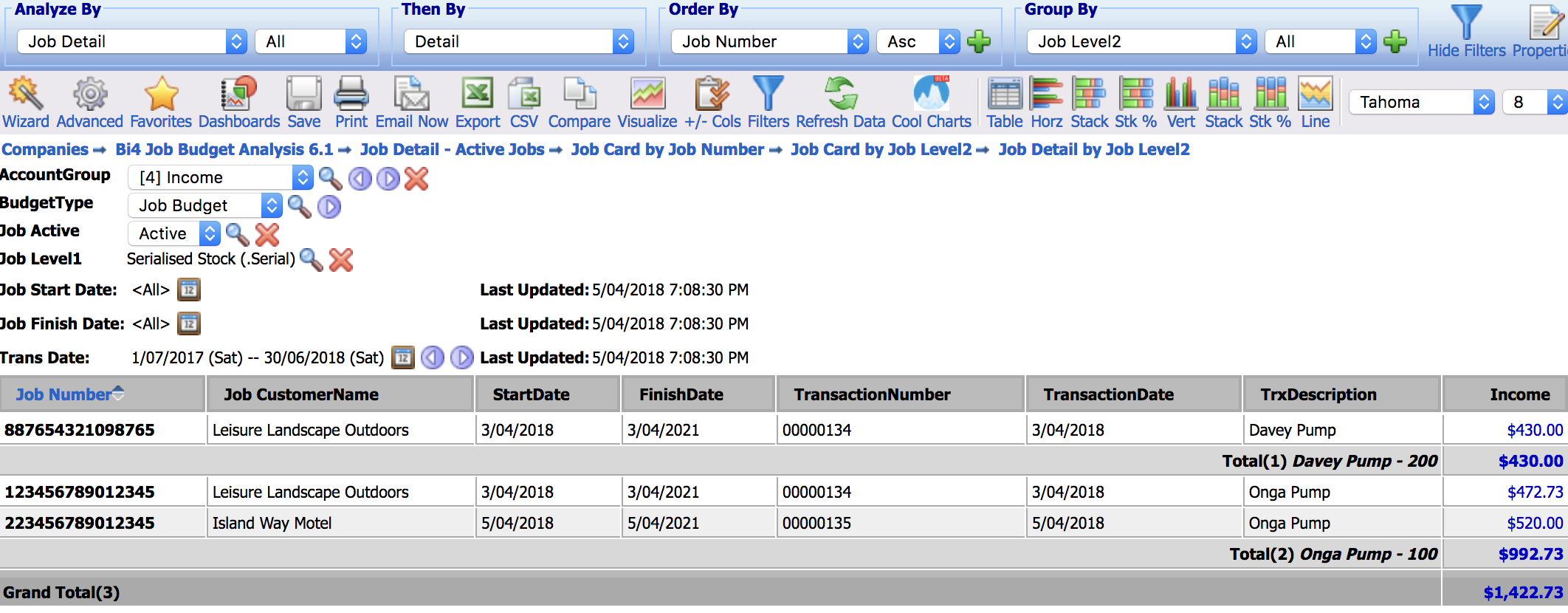
Task: Open Job Detail - Active Jobs breadcrumb
Action: 453,149
